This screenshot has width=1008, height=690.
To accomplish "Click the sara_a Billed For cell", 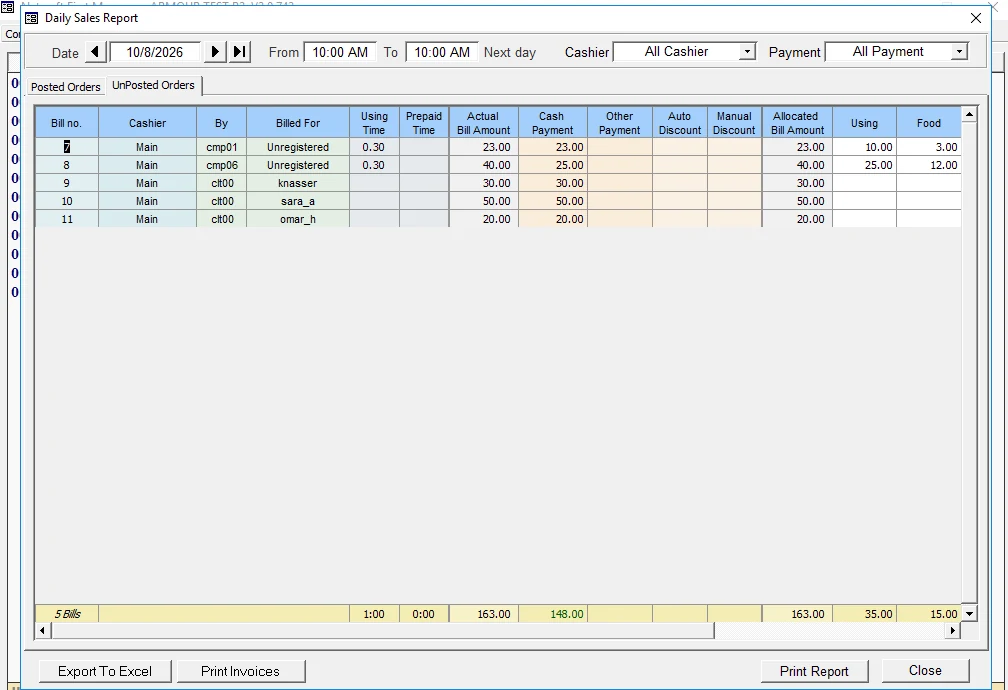I will tap(298, 201).
